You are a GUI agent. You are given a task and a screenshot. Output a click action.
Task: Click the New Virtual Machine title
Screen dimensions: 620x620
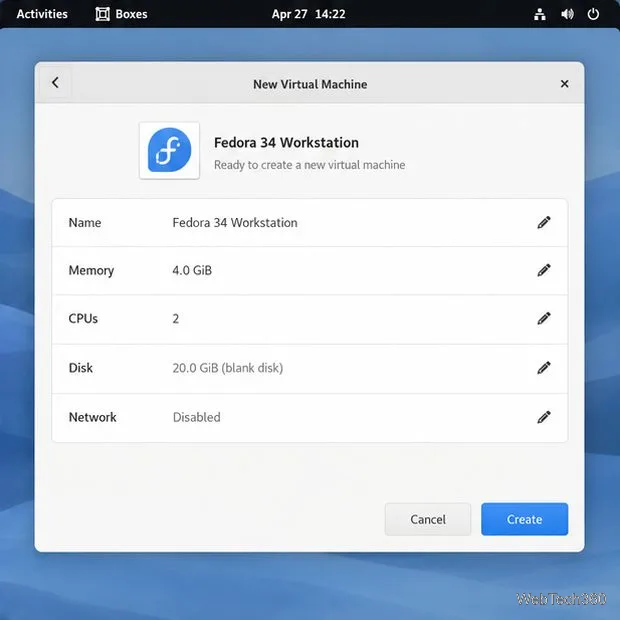(x=310, y=84)
